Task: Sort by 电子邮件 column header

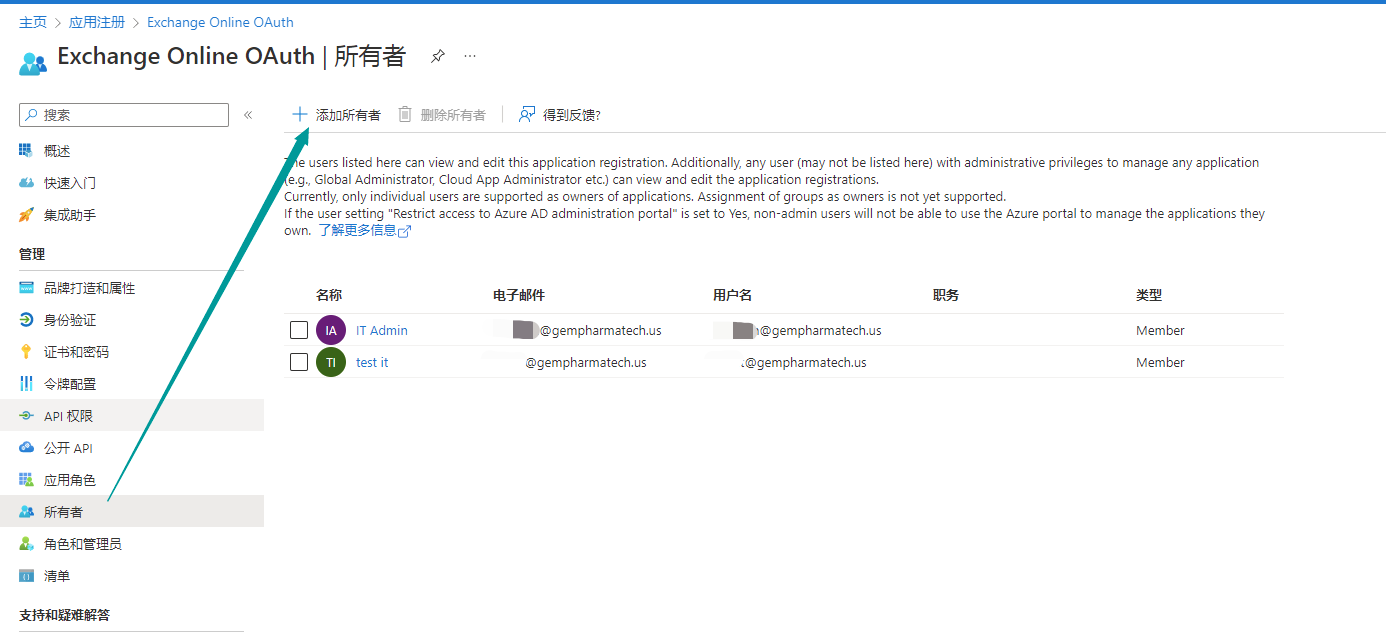Action: (x=519, y=295)
